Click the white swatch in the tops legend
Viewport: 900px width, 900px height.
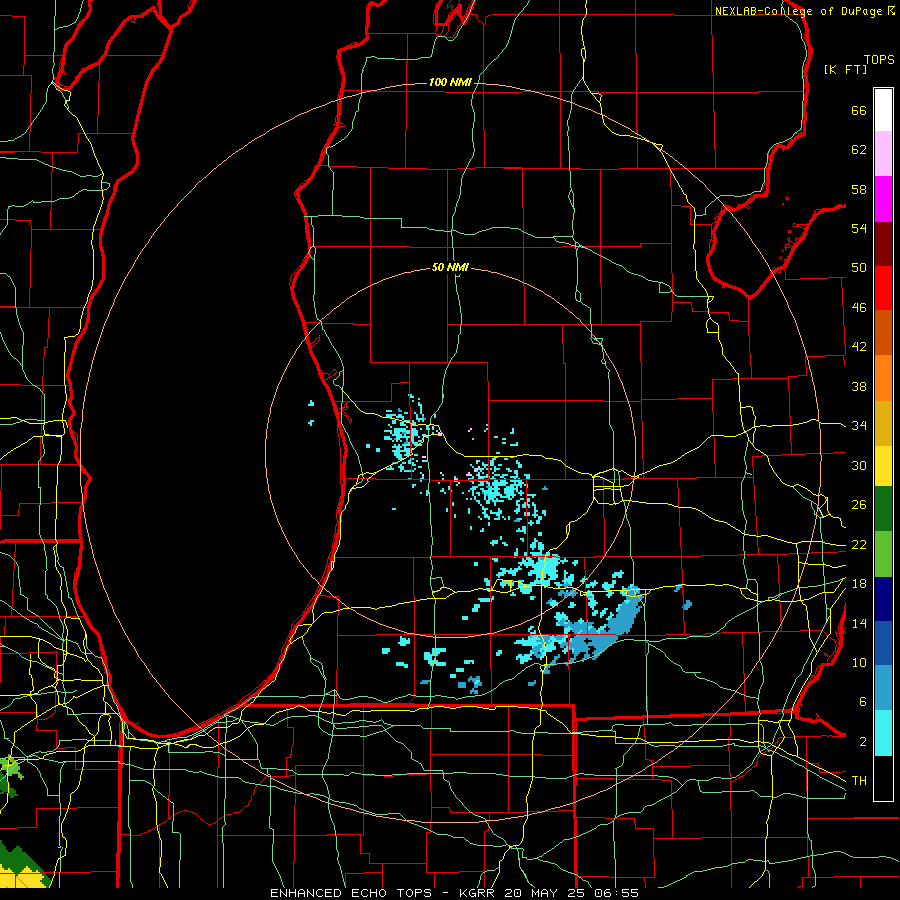click(x=883, y=110)
